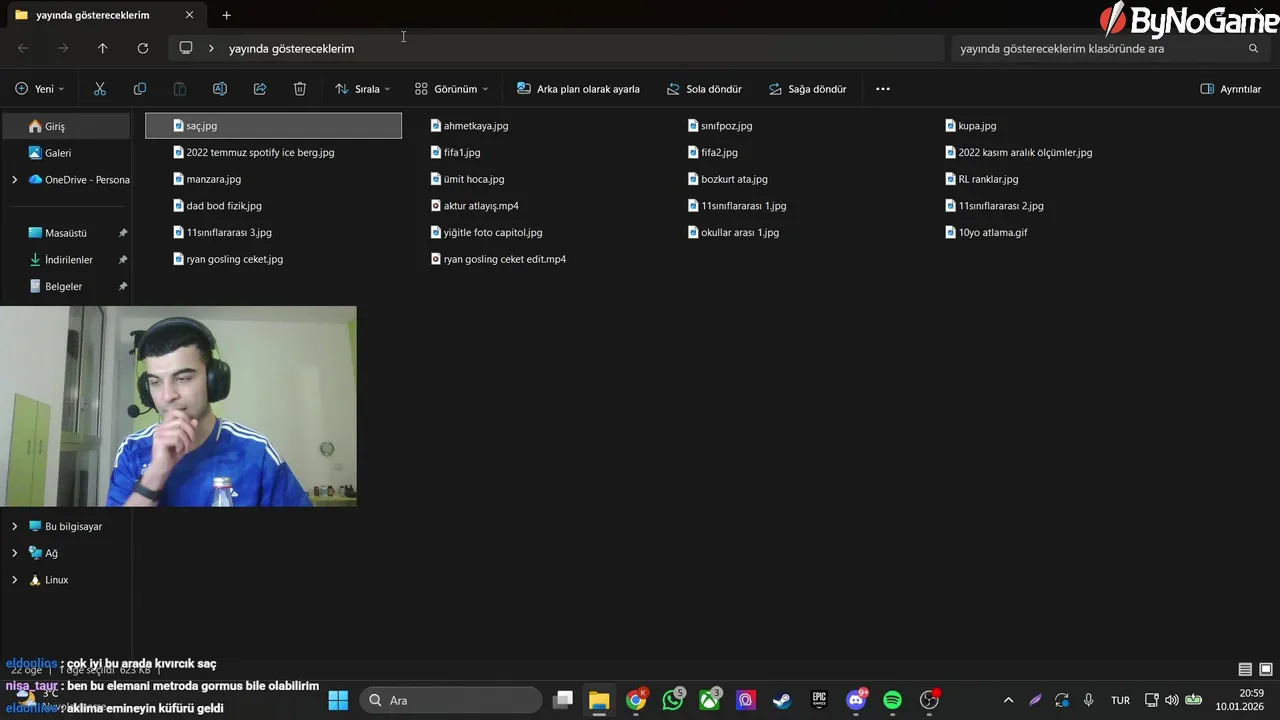This screenshot has height=720, width=1280.
Task: Open the Sırala sort dropdown
Action: 363,89
